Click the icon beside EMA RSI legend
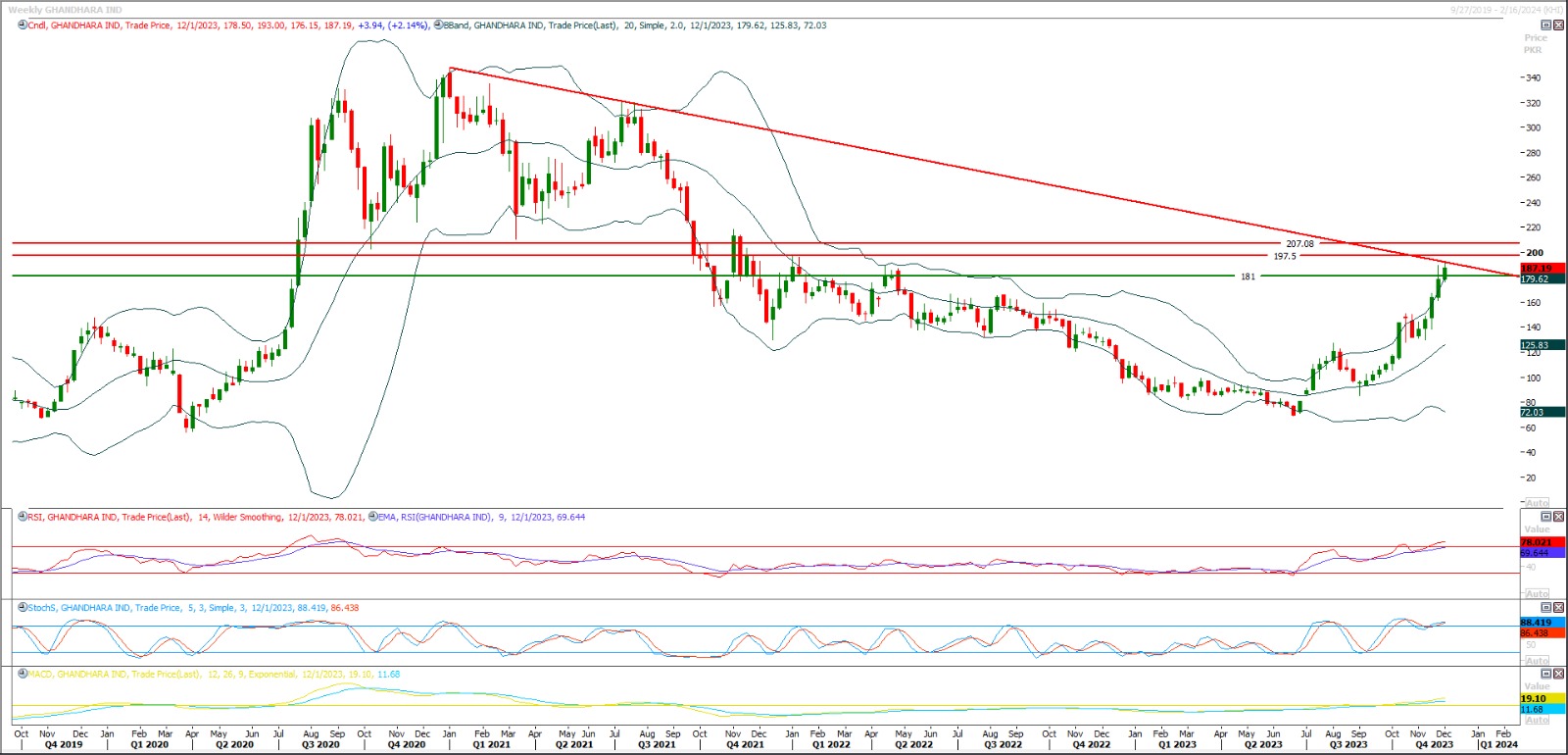Viewport: 1568px width, 755px height. click(x=373, y=517)
